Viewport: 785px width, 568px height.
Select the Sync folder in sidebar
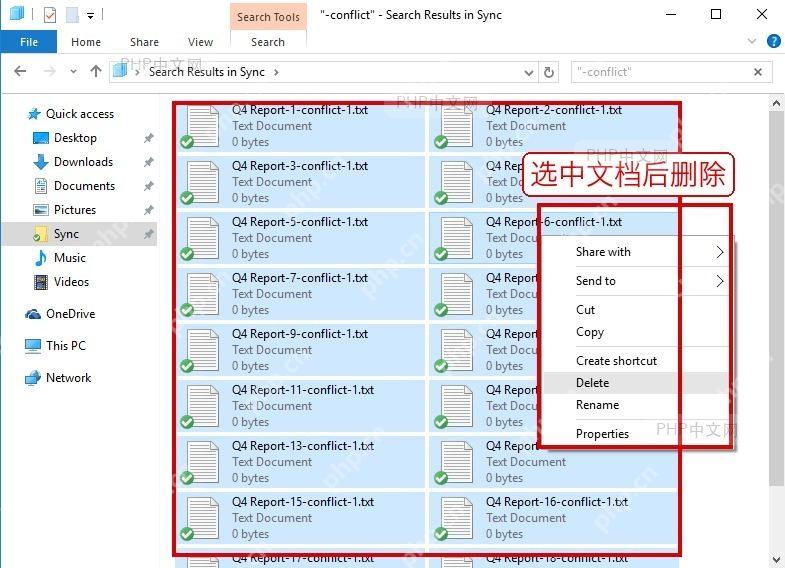click(79, 234)
